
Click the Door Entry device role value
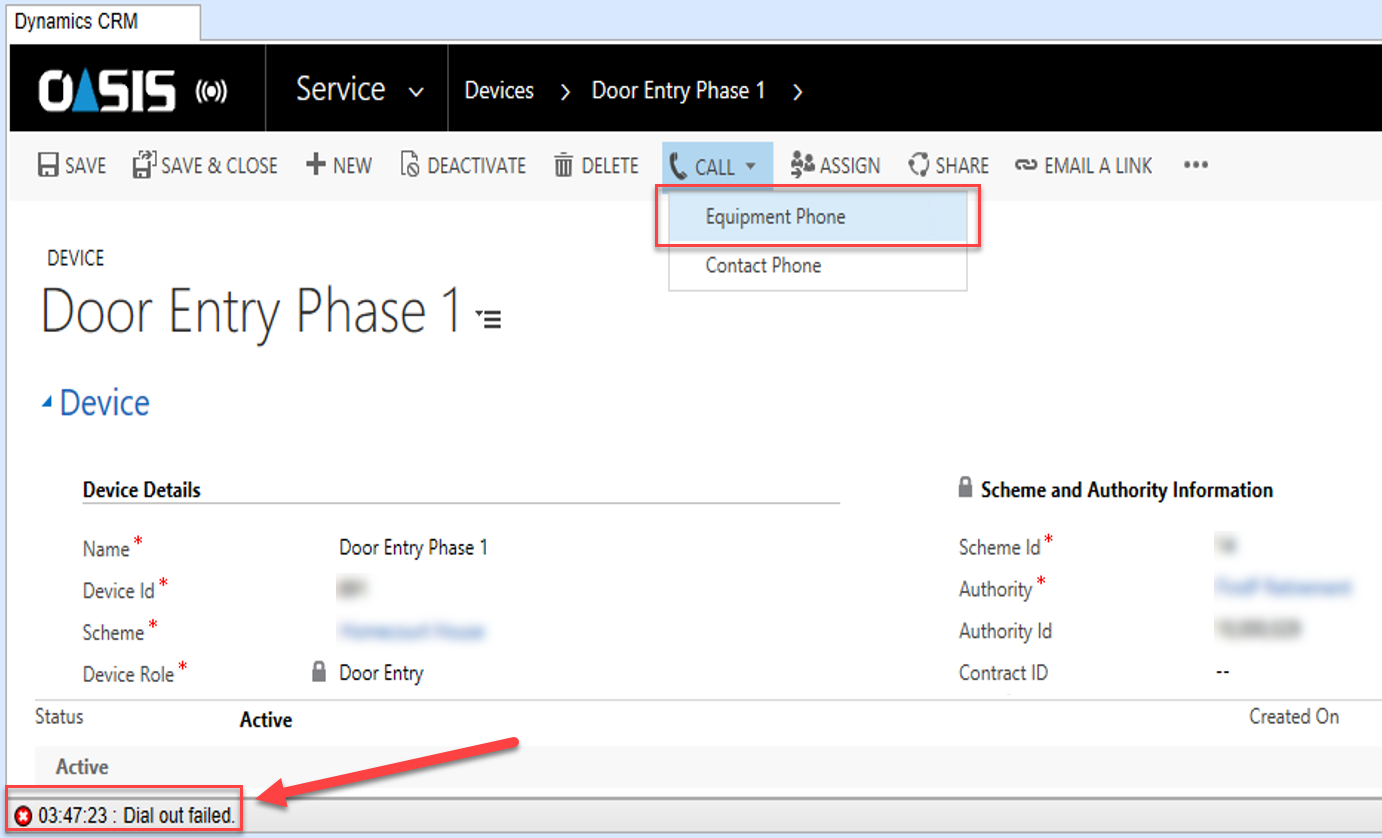[381, 673]
